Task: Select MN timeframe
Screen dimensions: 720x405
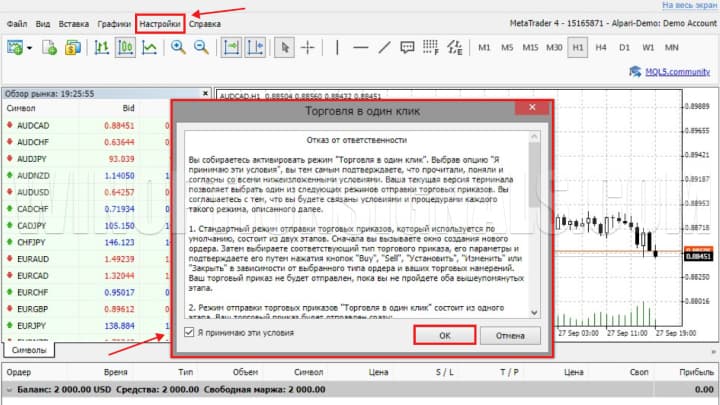Action: (x=671, y=47)
